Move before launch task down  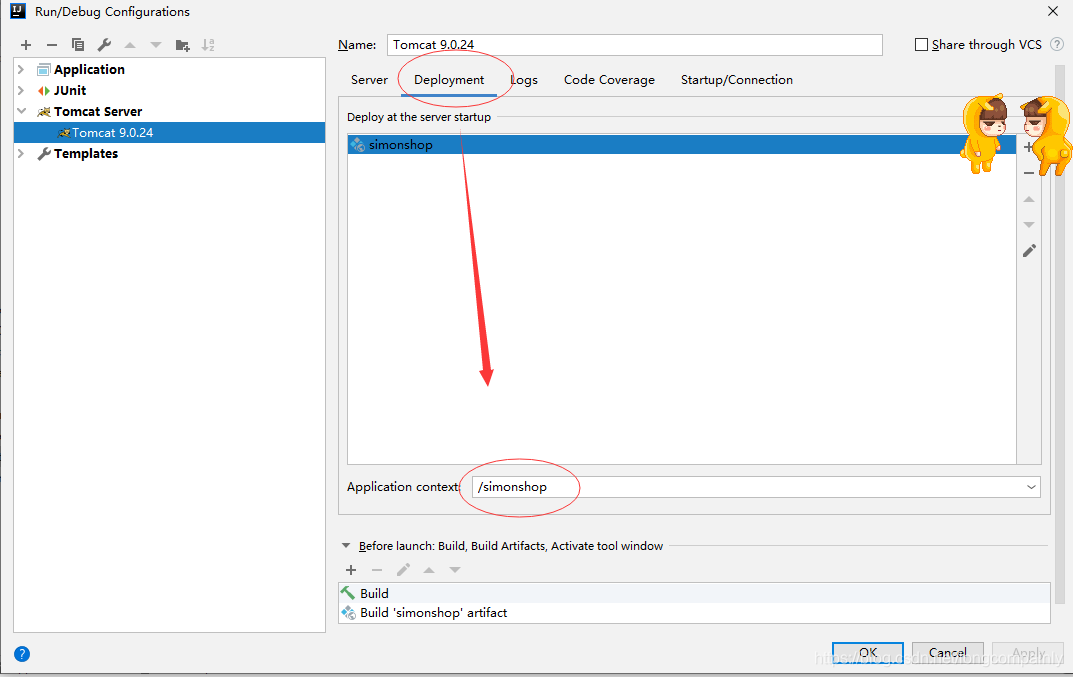[x=455, y=570]
